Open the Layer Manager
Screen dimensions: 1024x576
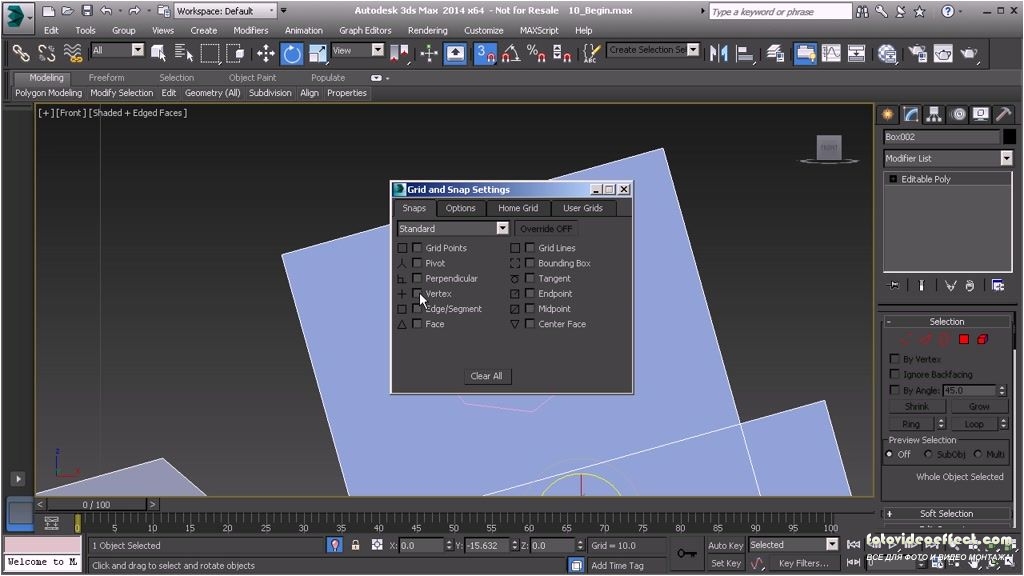(x=775, y=53)
